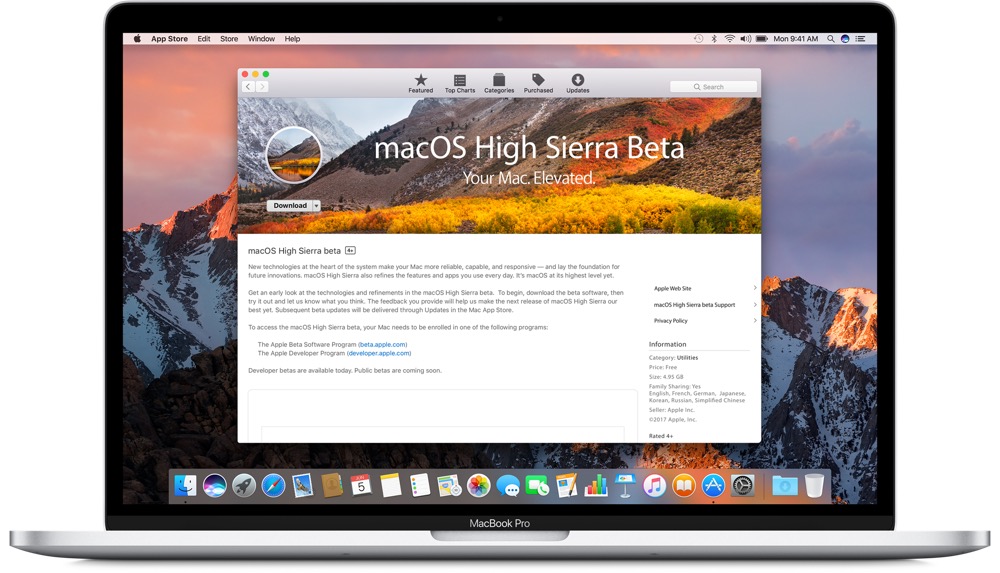The height and width of the screenshot is (573, 1000).
Task: Follow the developer.apple.com link
Action: (x=379, y=353)
